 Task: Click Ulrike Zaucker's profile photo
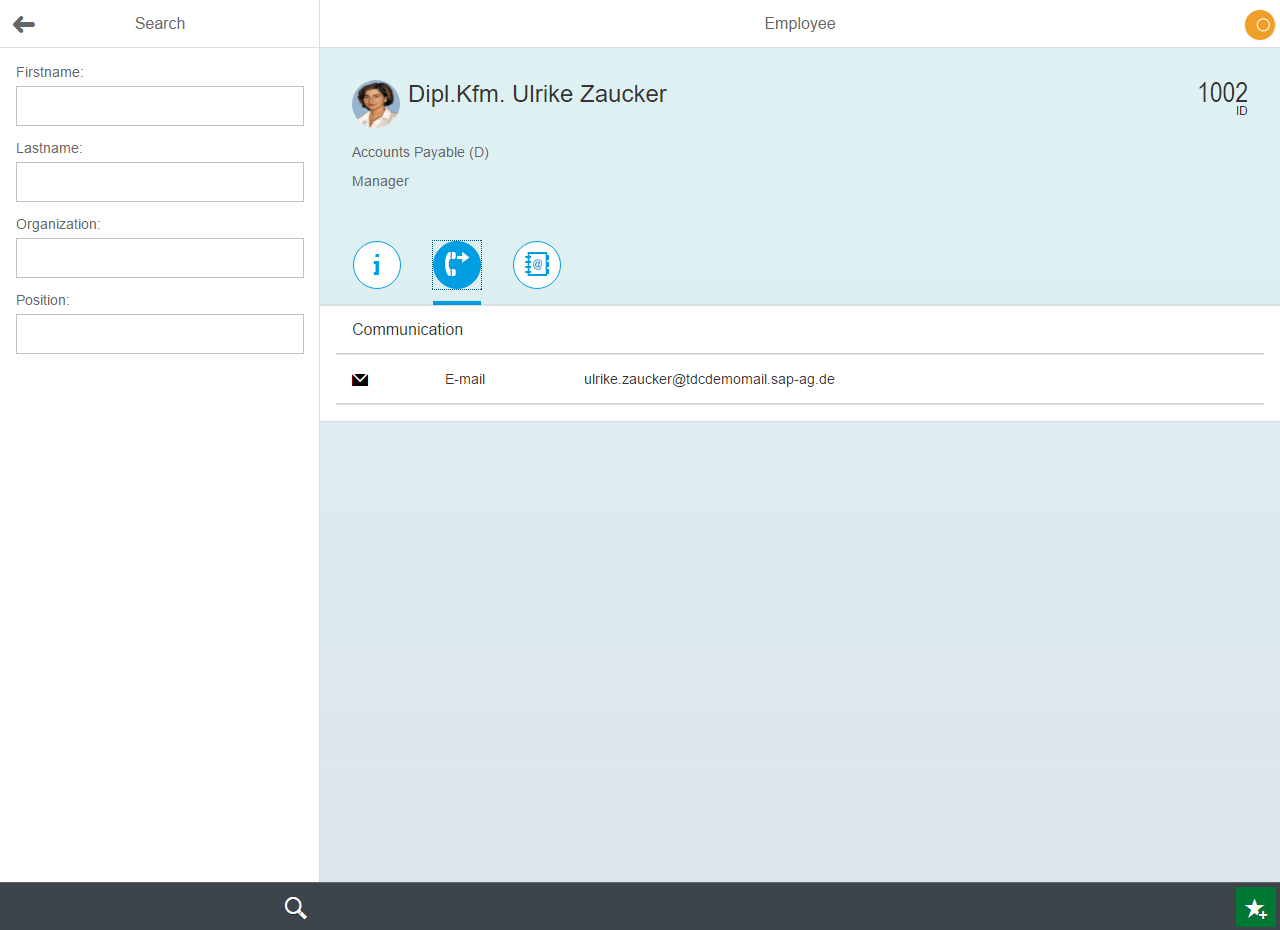coord(376,104)
